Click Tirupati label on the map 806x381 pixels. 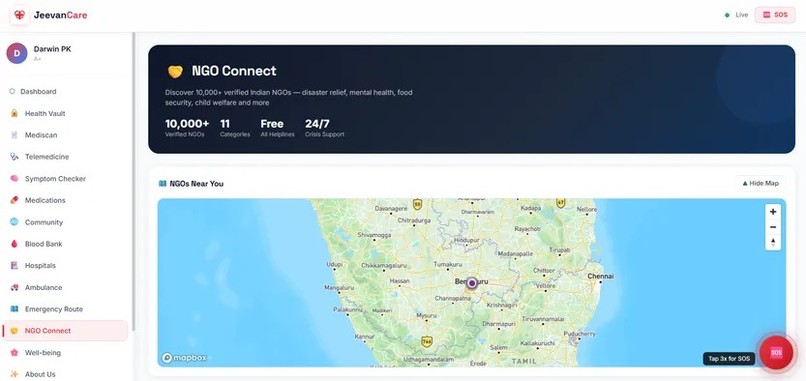559,249
